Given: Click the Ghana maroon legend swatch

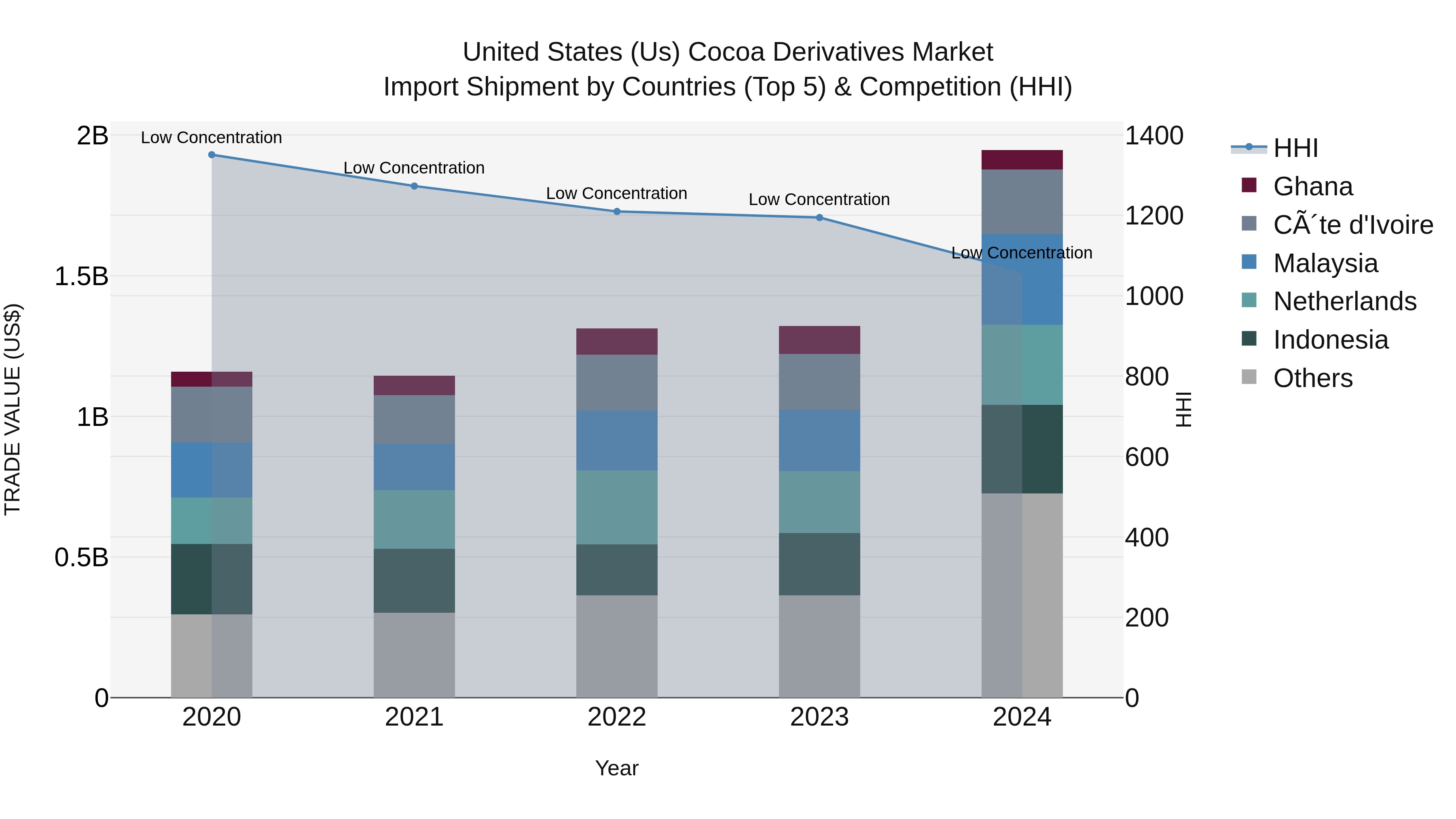Looking at the screenshot, I should pos(1249,185).
